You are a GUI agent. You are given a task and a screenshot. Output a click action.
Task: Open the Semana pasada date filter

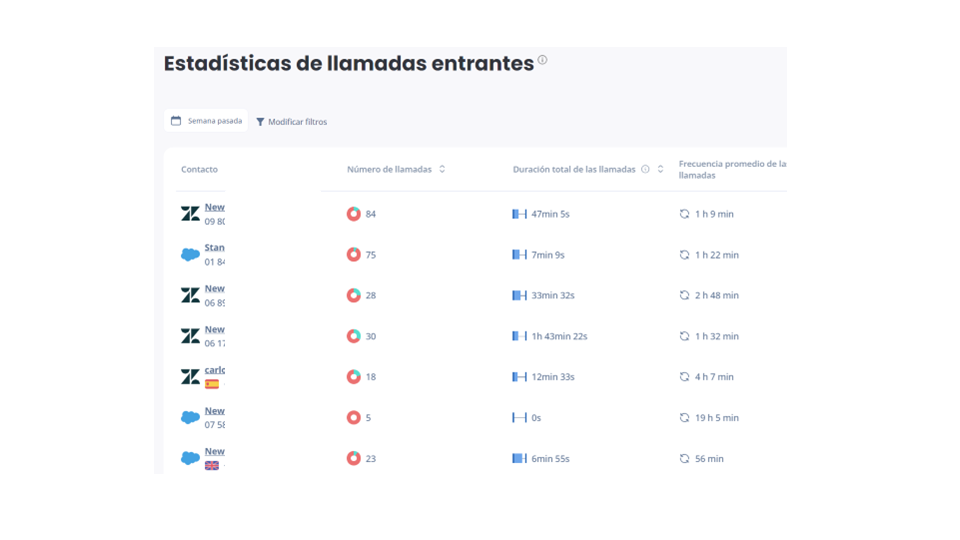pyautogui.click(x=206, y=121)
